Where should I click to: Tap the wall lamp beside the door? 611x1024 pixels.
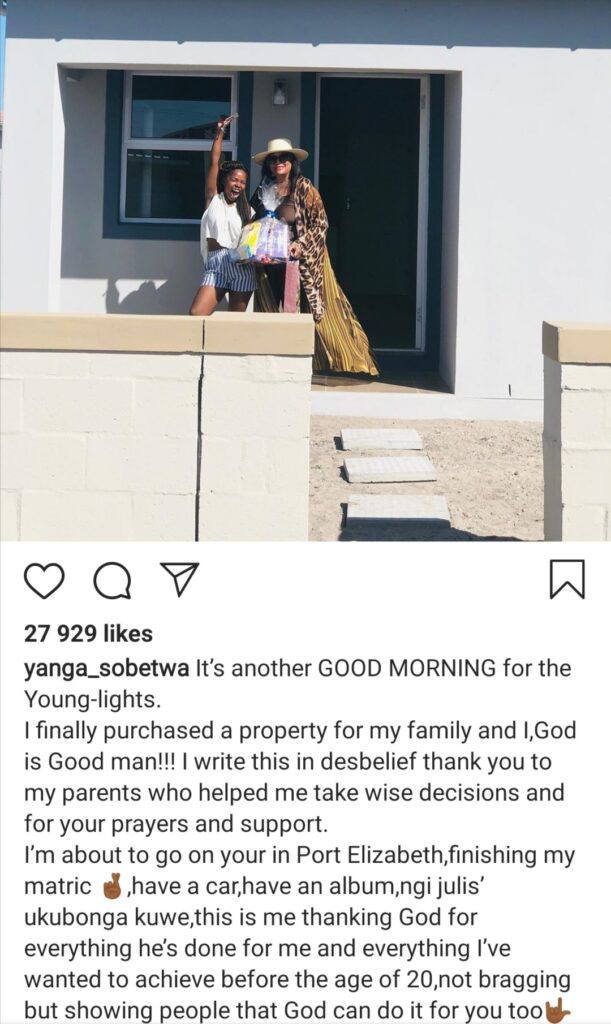(280, 91)
